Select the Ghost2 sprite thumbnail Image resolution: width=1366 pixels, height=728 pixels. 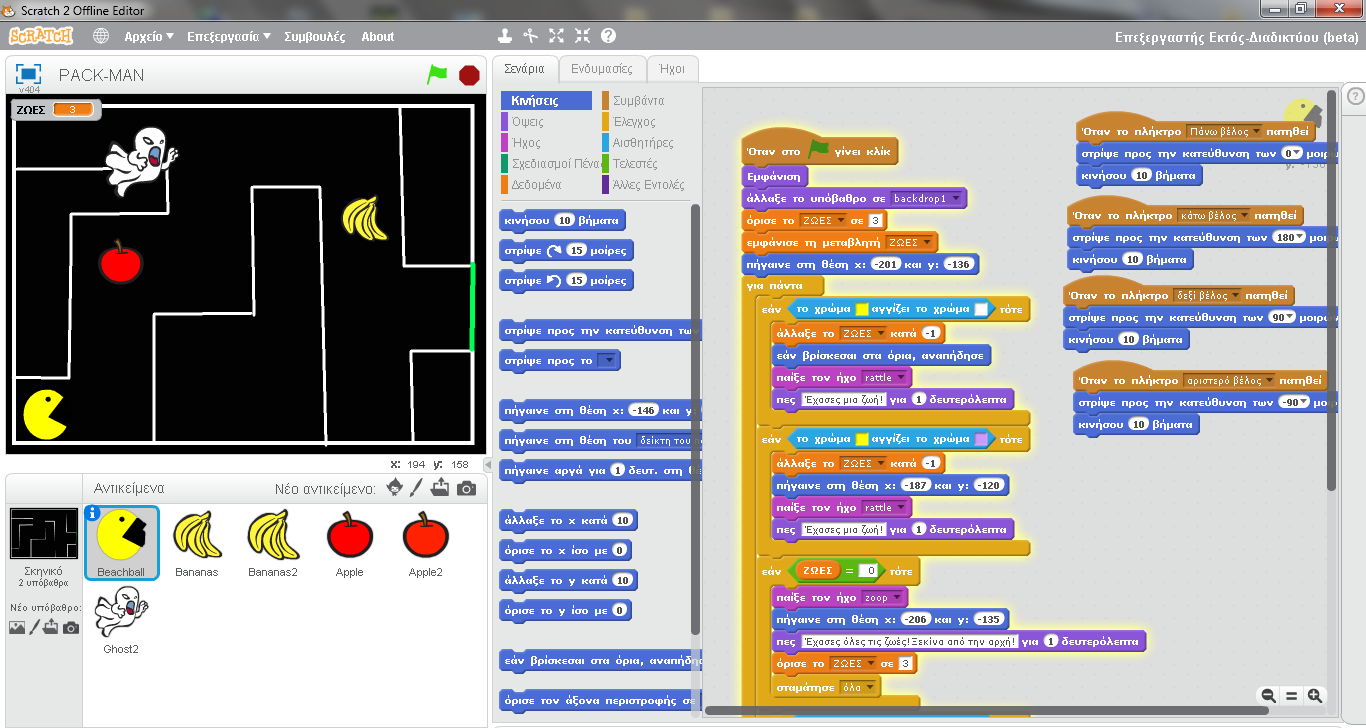121,620
